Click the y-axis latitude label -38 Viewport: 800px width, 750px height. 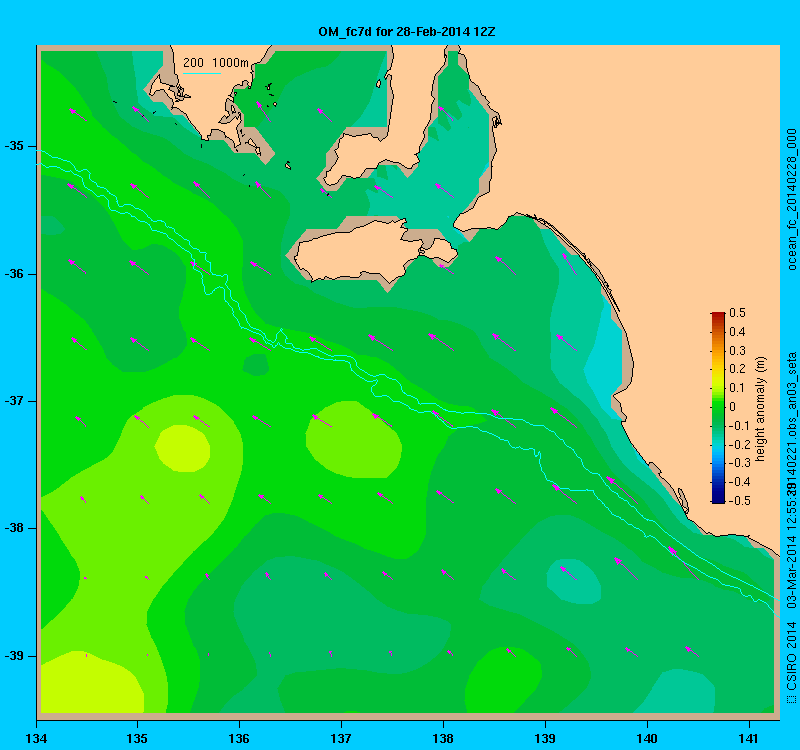click(14, 528)
